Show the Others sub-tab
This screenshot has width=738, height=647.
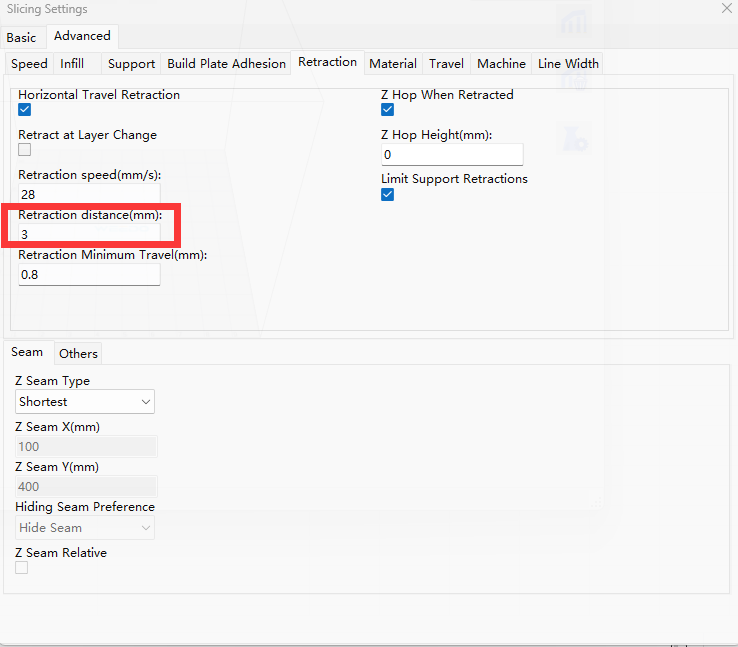click(x=78, y=354)
